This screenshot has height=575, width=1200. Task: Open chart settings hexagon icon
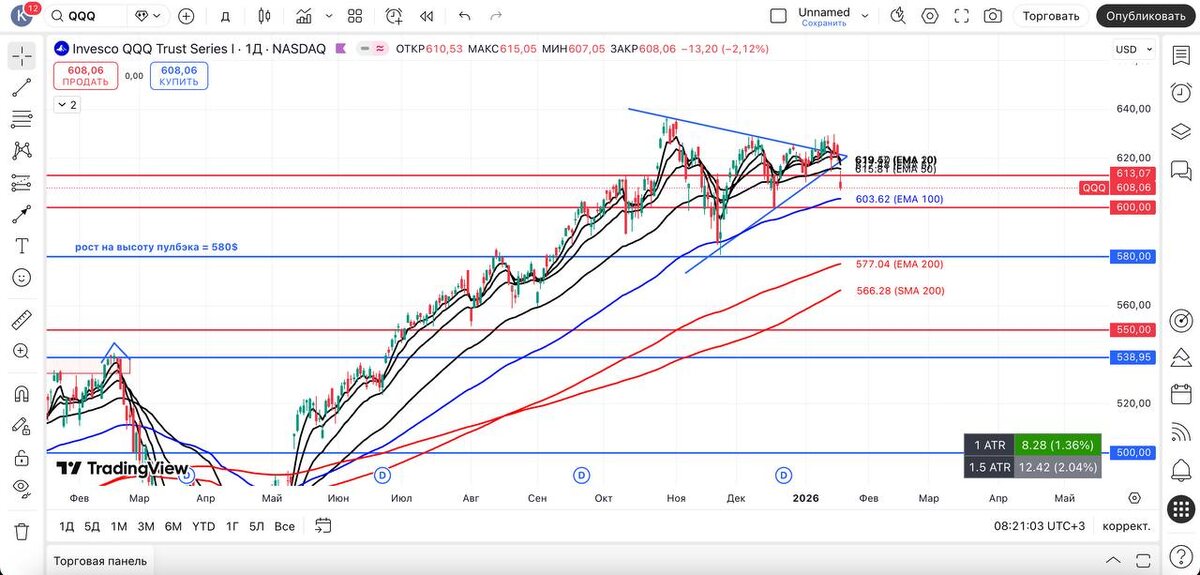pos(930,16)
